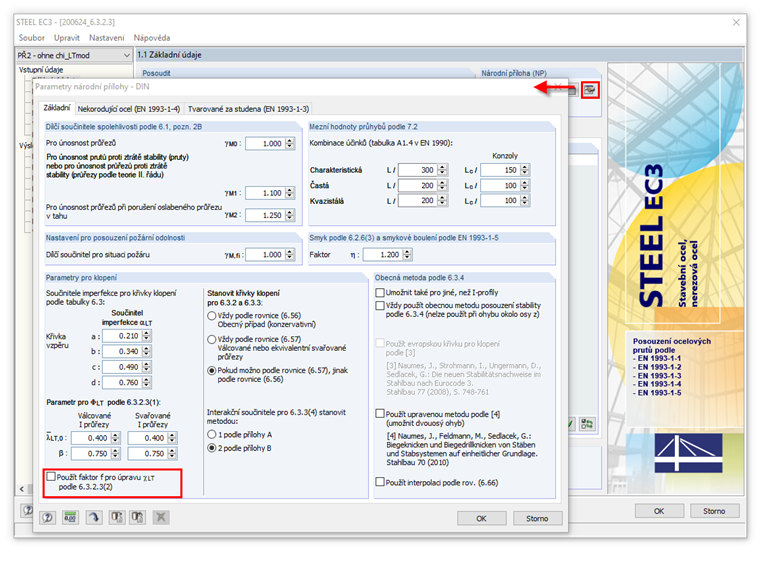
Task: Check 'Vždy použít obecnou metodu posouzení stability'
Action: (x=380, y=305)
